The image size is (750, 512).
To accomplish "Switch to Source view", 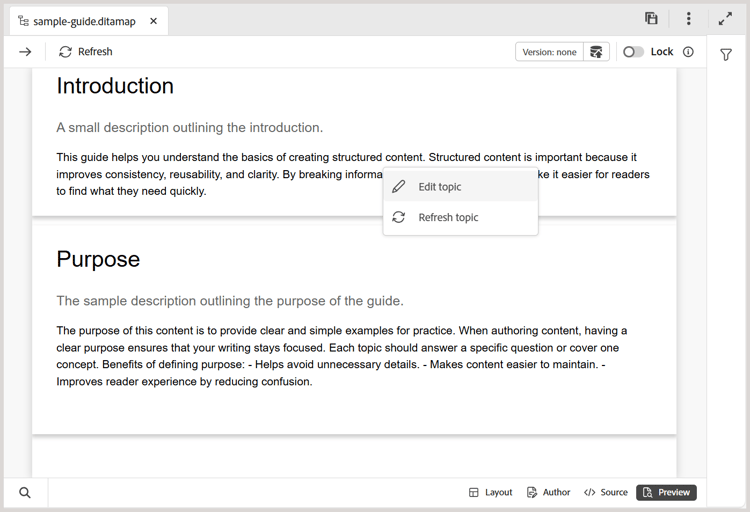I will [x=606, y=492].
